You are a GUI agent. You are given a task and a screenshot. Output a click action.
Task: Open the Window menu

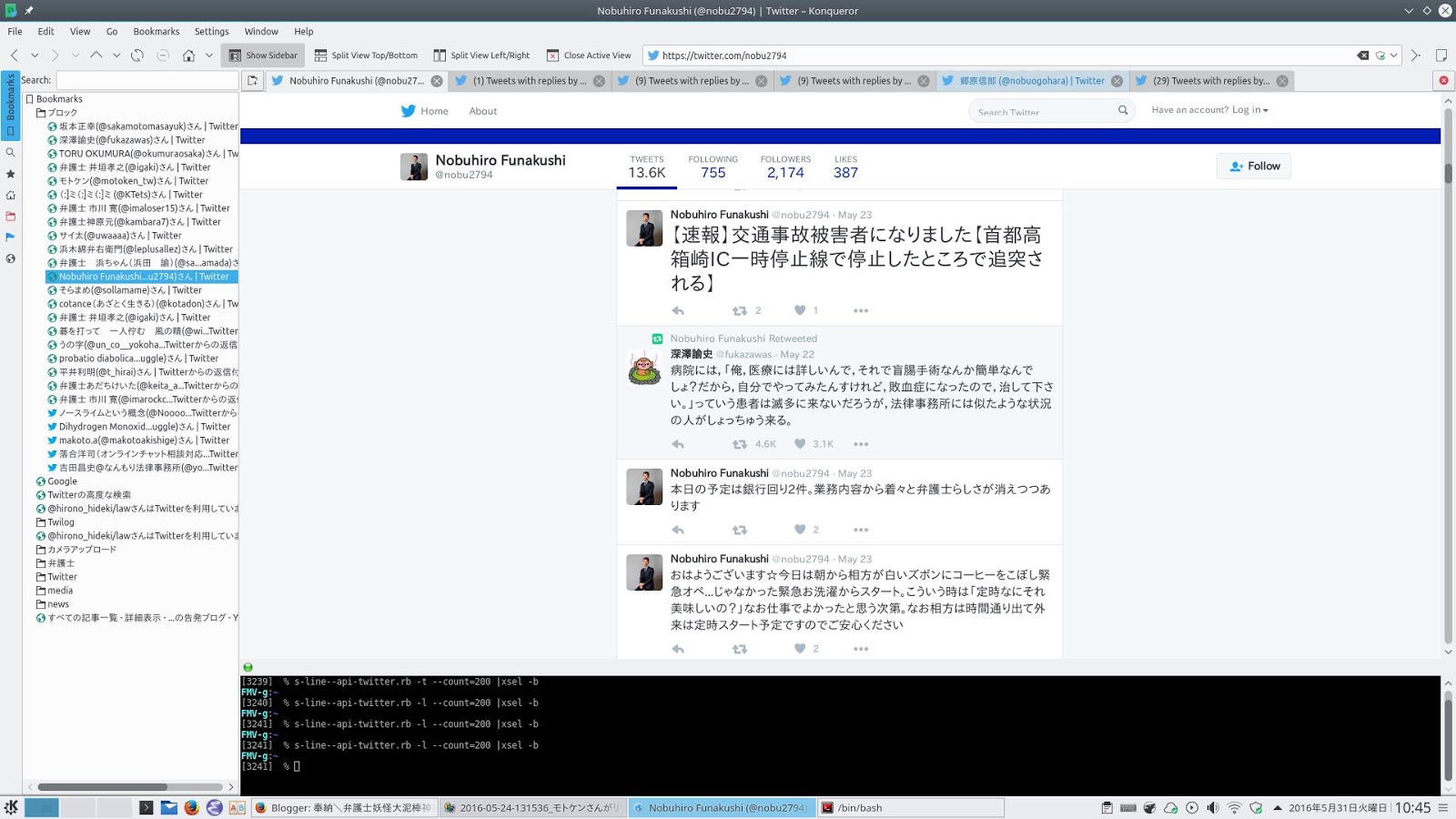[261, 31]
